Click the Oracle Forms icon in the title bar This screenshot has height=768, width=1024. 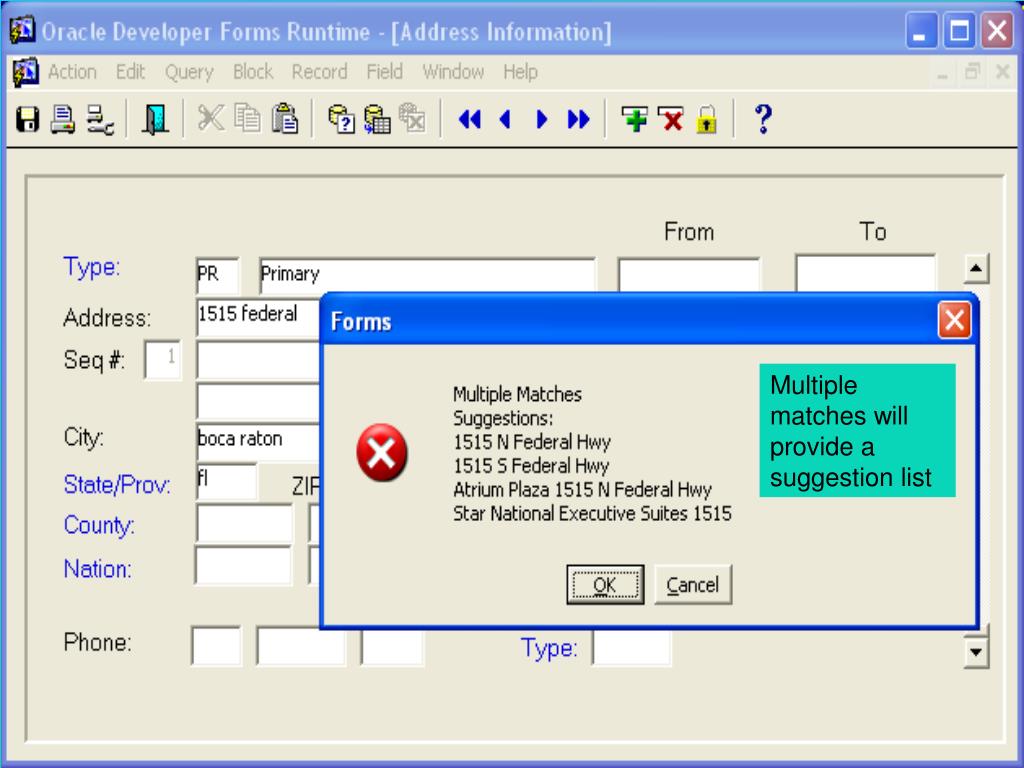pos(23,29)
